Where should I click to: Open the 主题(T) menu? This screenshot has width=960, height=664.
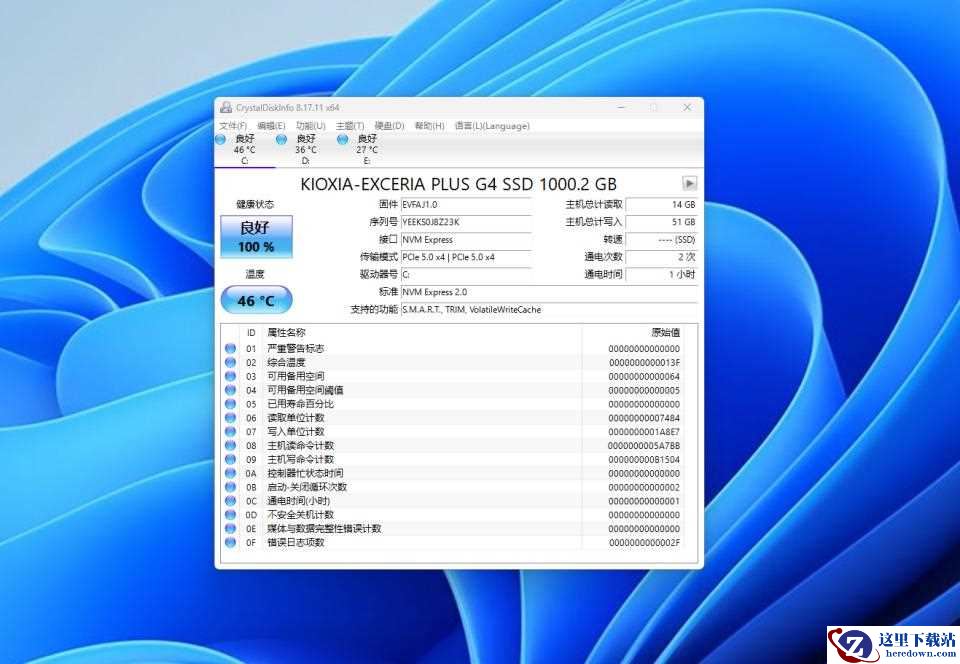click(350, 125)
